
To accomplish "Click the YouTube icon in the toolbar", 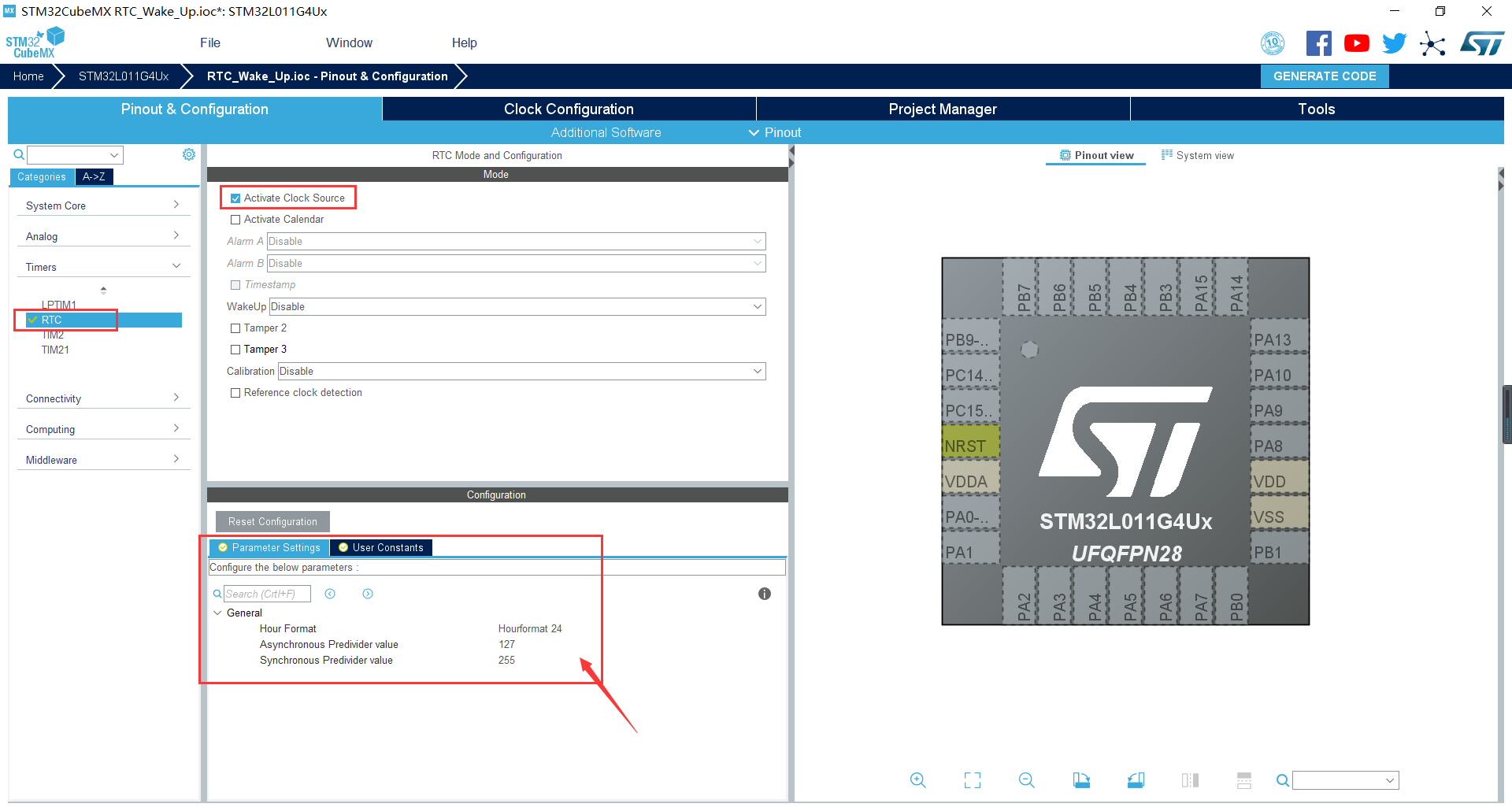I will [1356, 43].
